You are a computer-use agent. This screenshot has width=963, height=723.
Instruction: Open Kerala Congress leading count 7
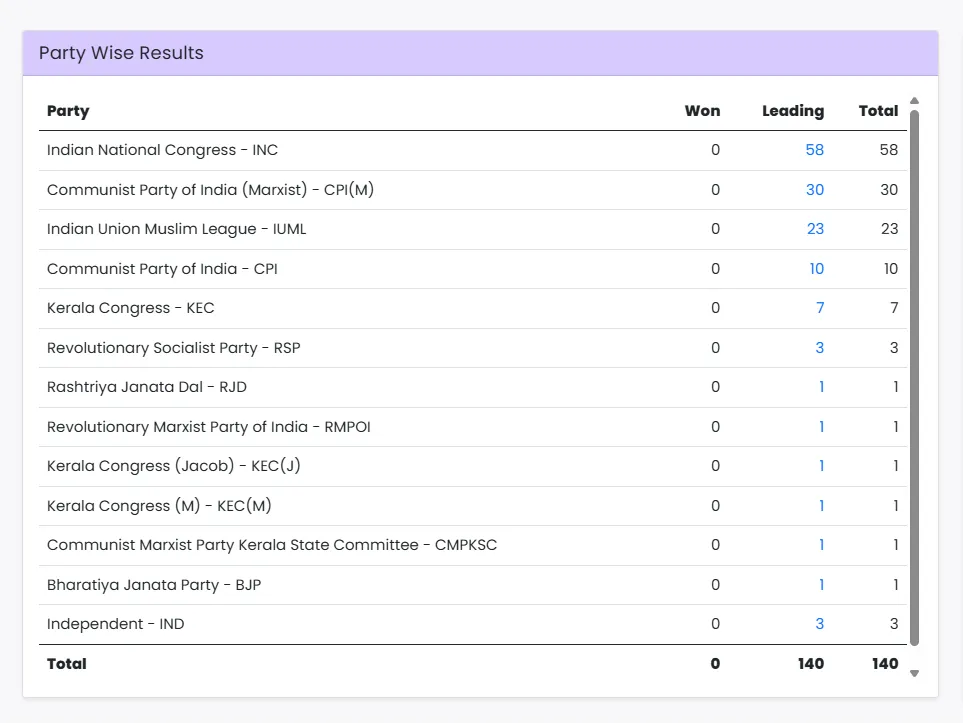(x=820, y=308)
